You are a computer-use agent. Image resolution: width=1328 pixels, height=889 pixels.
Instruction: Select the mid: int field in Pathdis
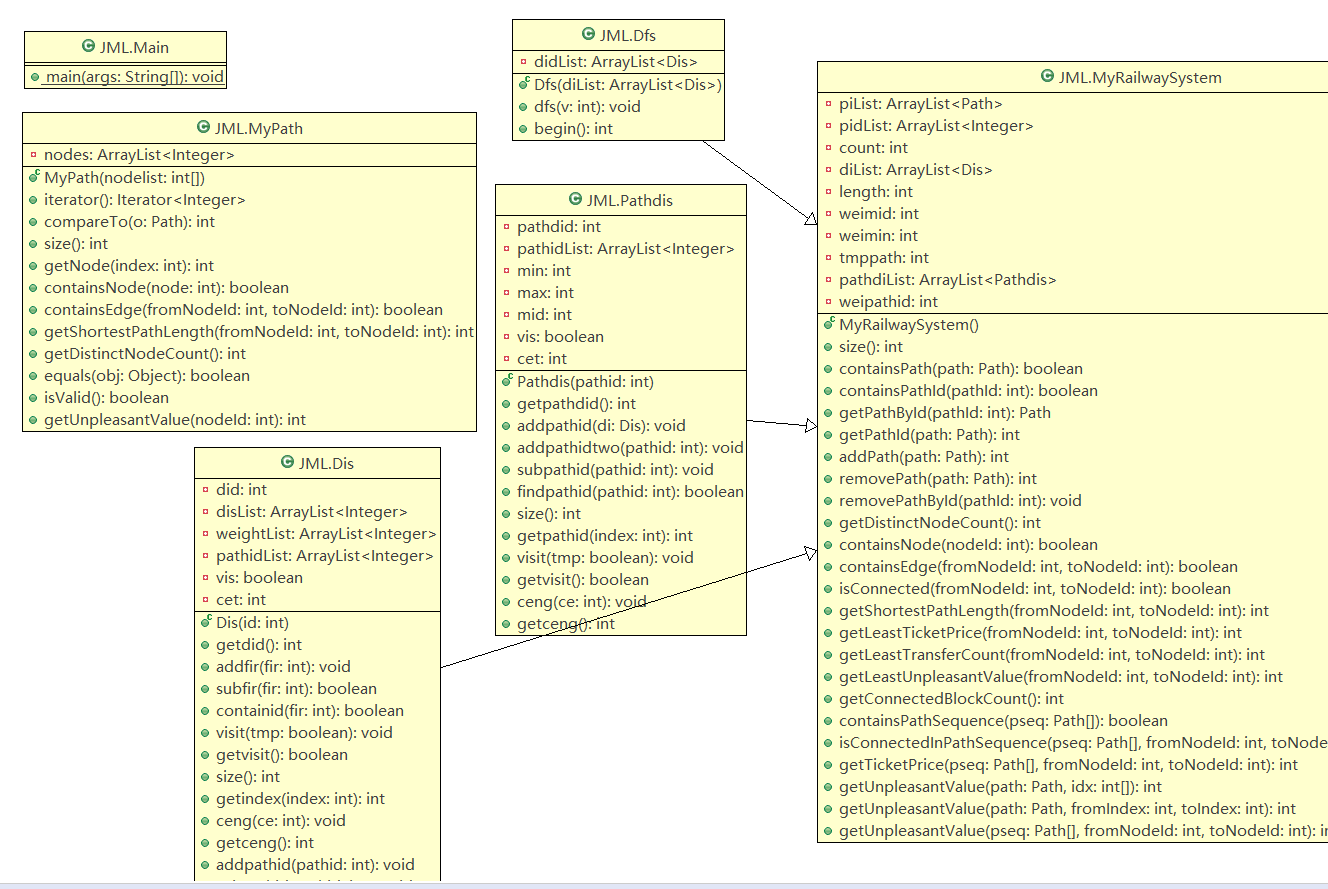[x=543, y=315]
